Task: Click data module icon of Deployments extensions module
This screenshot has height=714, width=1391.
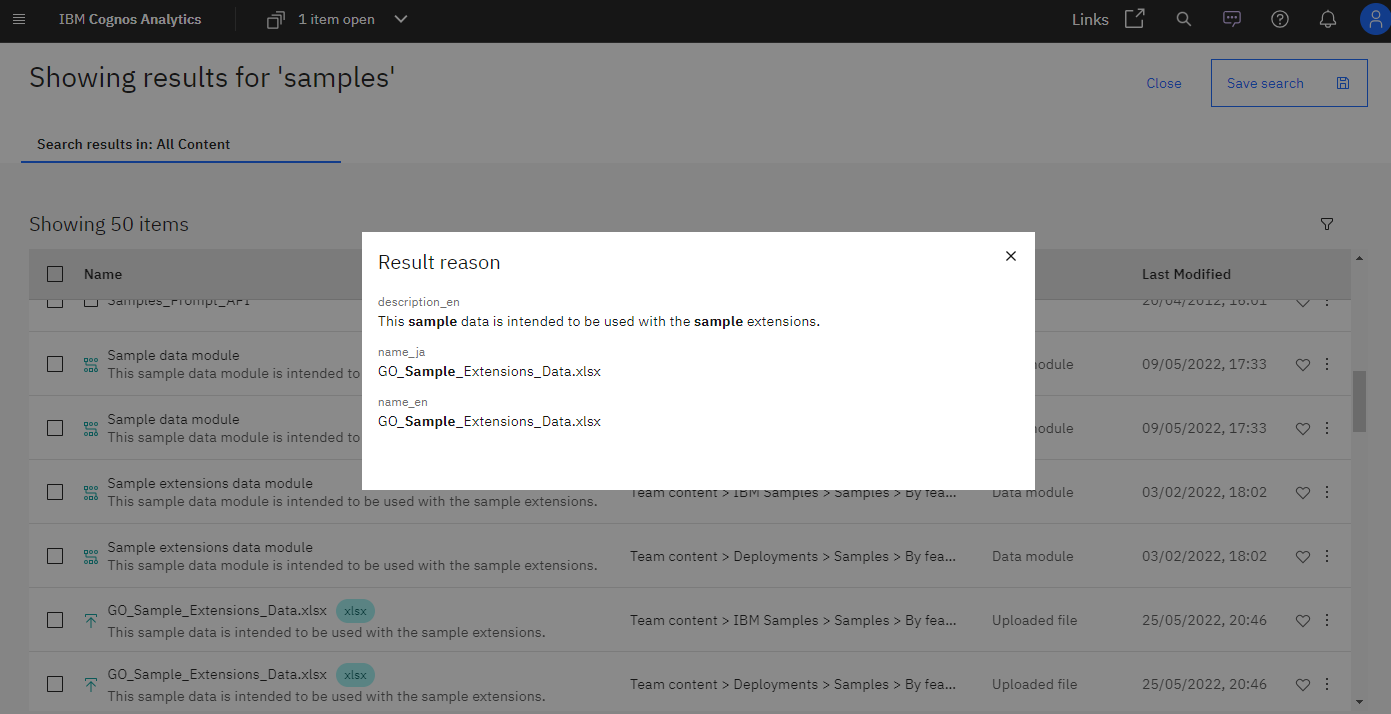Action: click(91, 557)
